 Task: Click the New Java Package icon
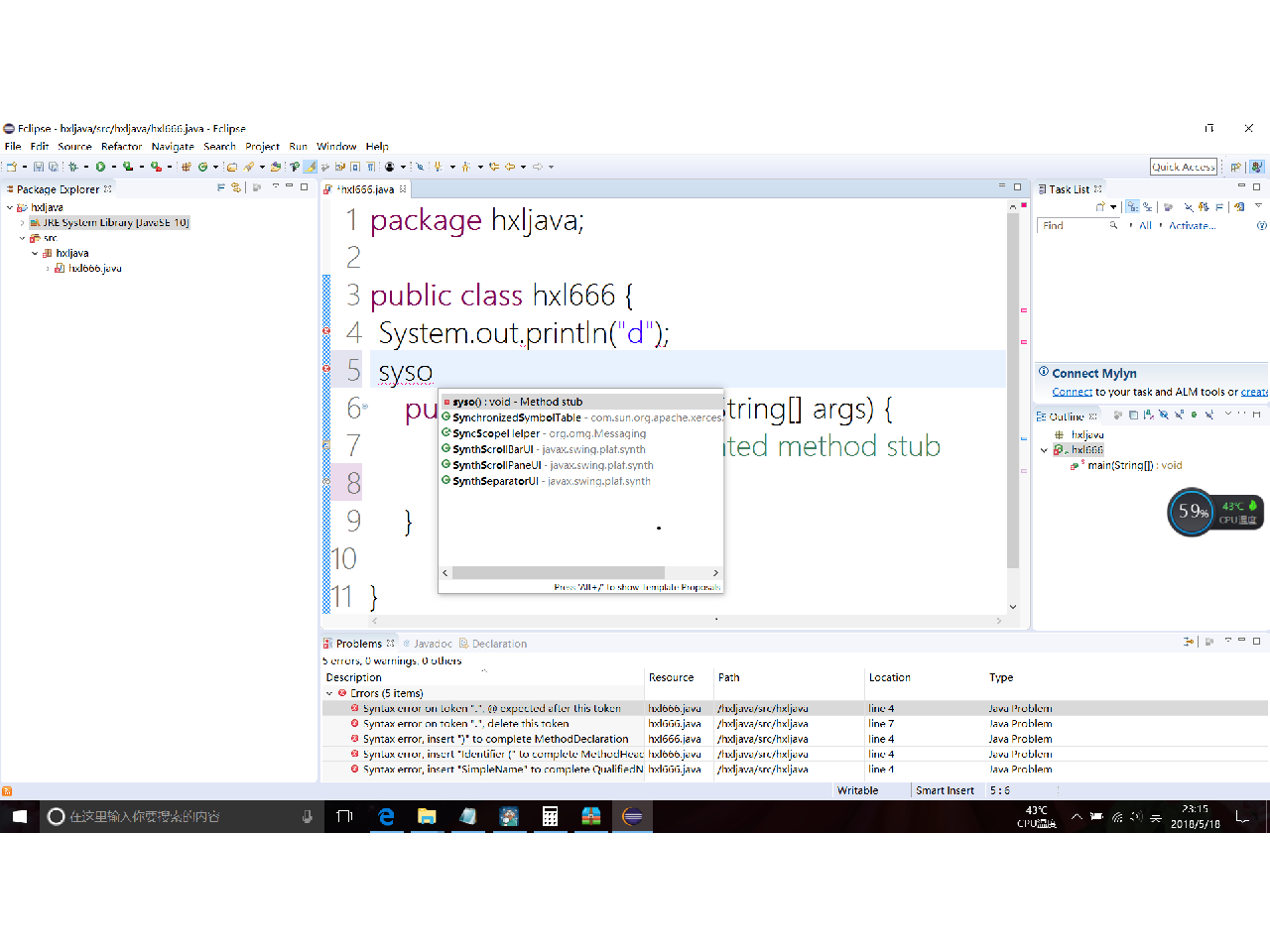tap(186, 167)
